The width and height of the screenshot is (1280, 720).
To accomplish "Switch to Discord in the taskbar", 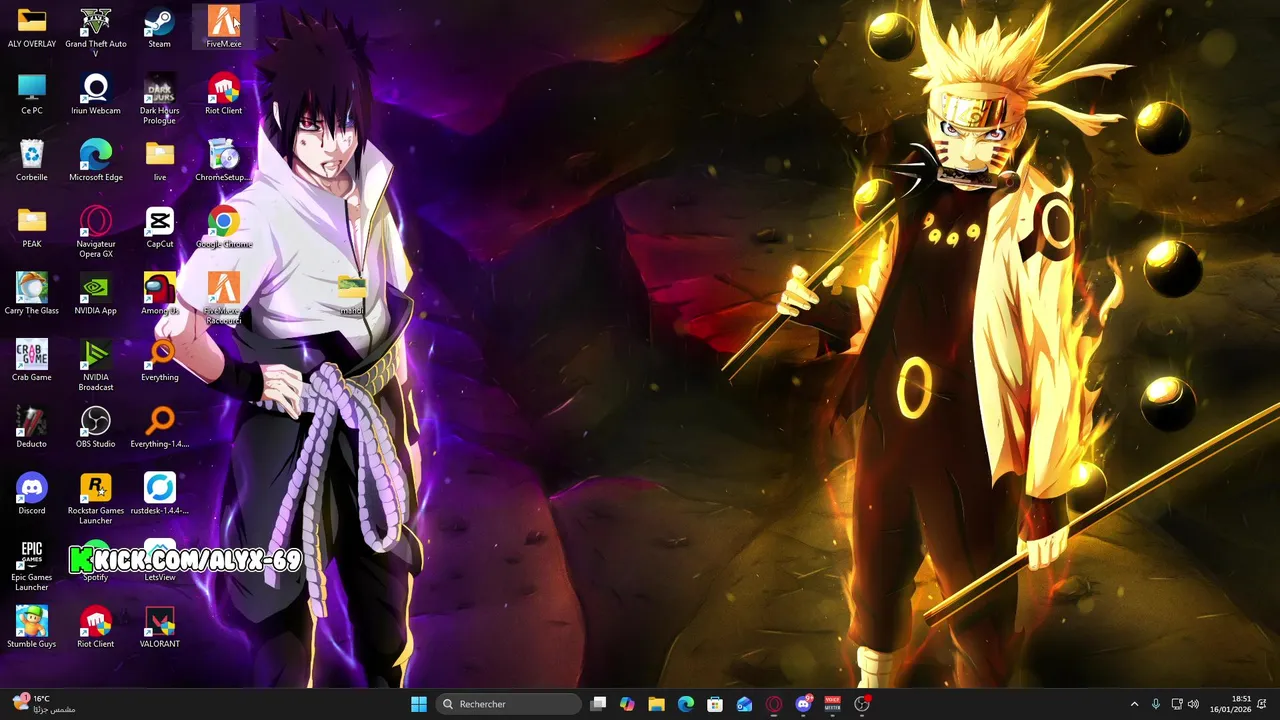I will [x=803, y=704].
